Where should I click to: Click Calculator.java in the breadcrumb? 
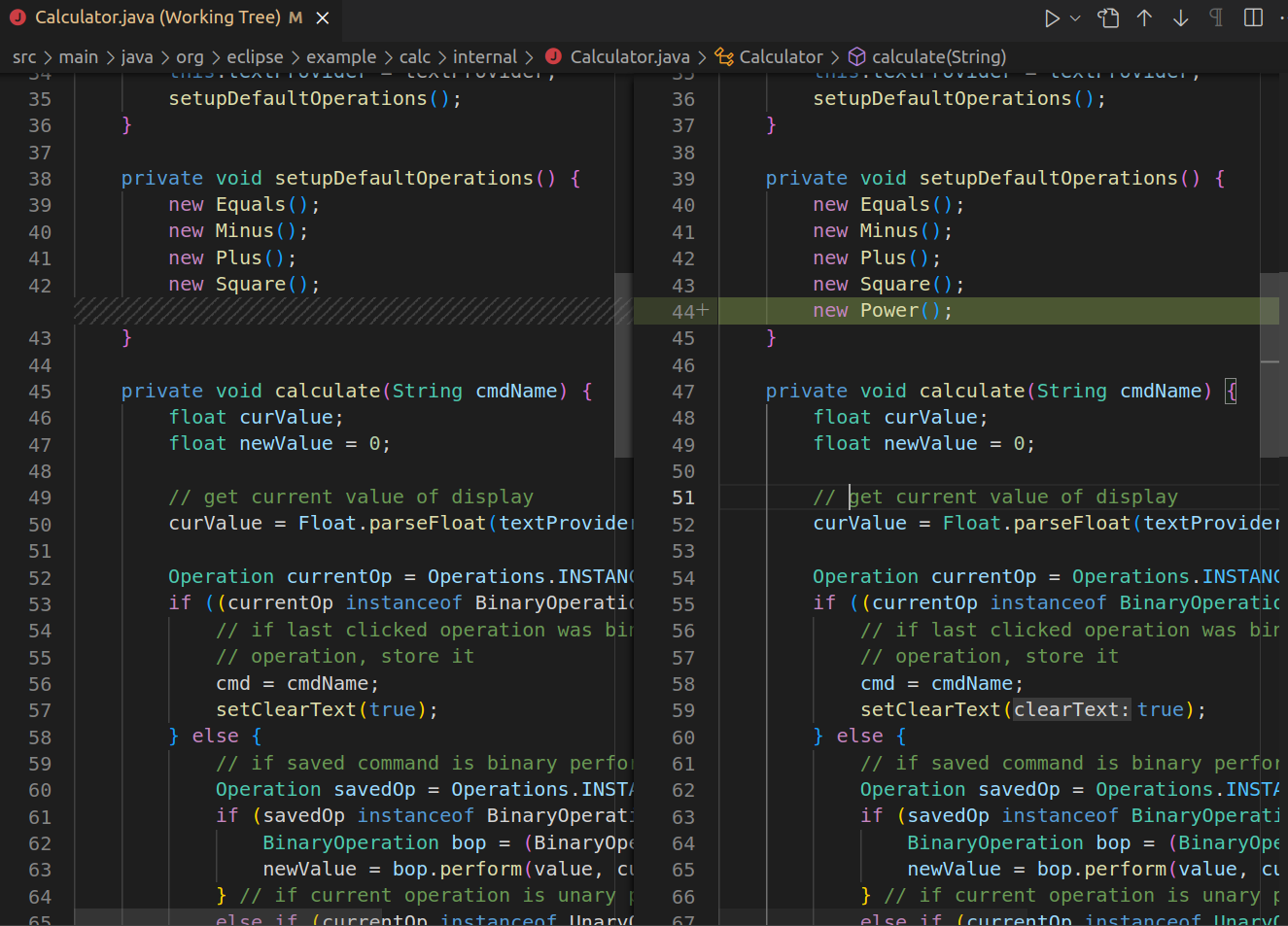click(x=630, y=56)
